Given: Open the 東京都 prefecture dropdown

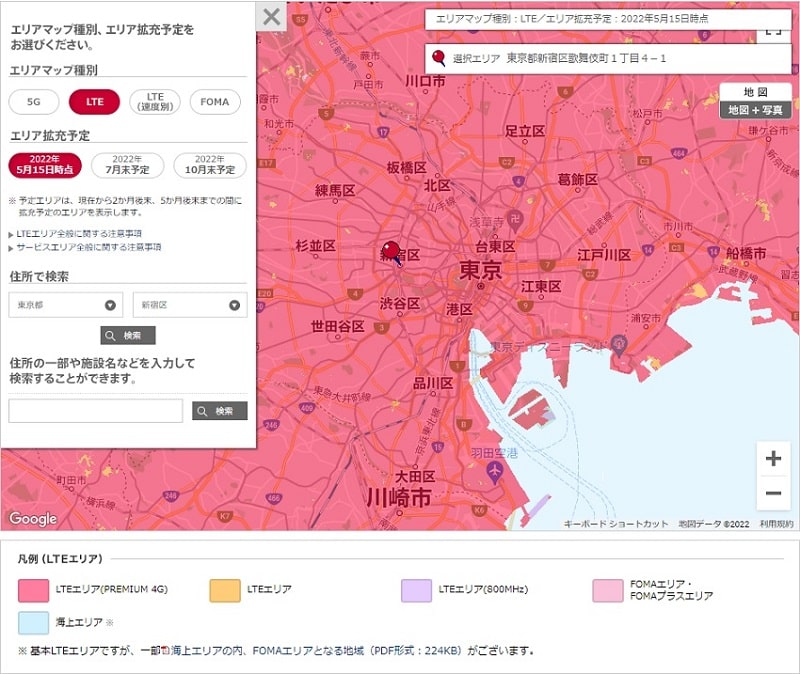Looking at the screenshot, I should coord(66,305).
